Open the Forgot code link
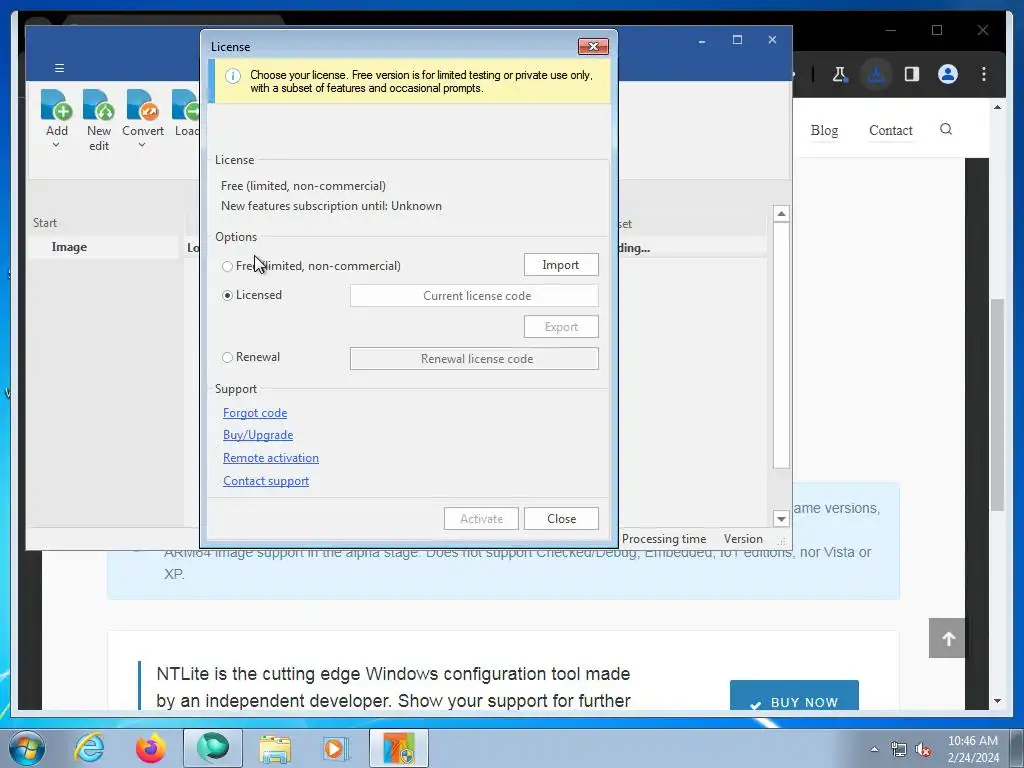 [255, 413]
